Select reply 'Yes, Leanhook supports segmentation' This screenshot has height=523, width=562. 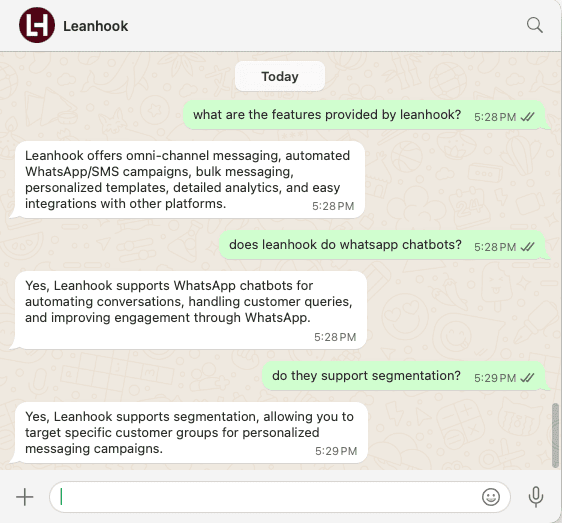[189, 432]
